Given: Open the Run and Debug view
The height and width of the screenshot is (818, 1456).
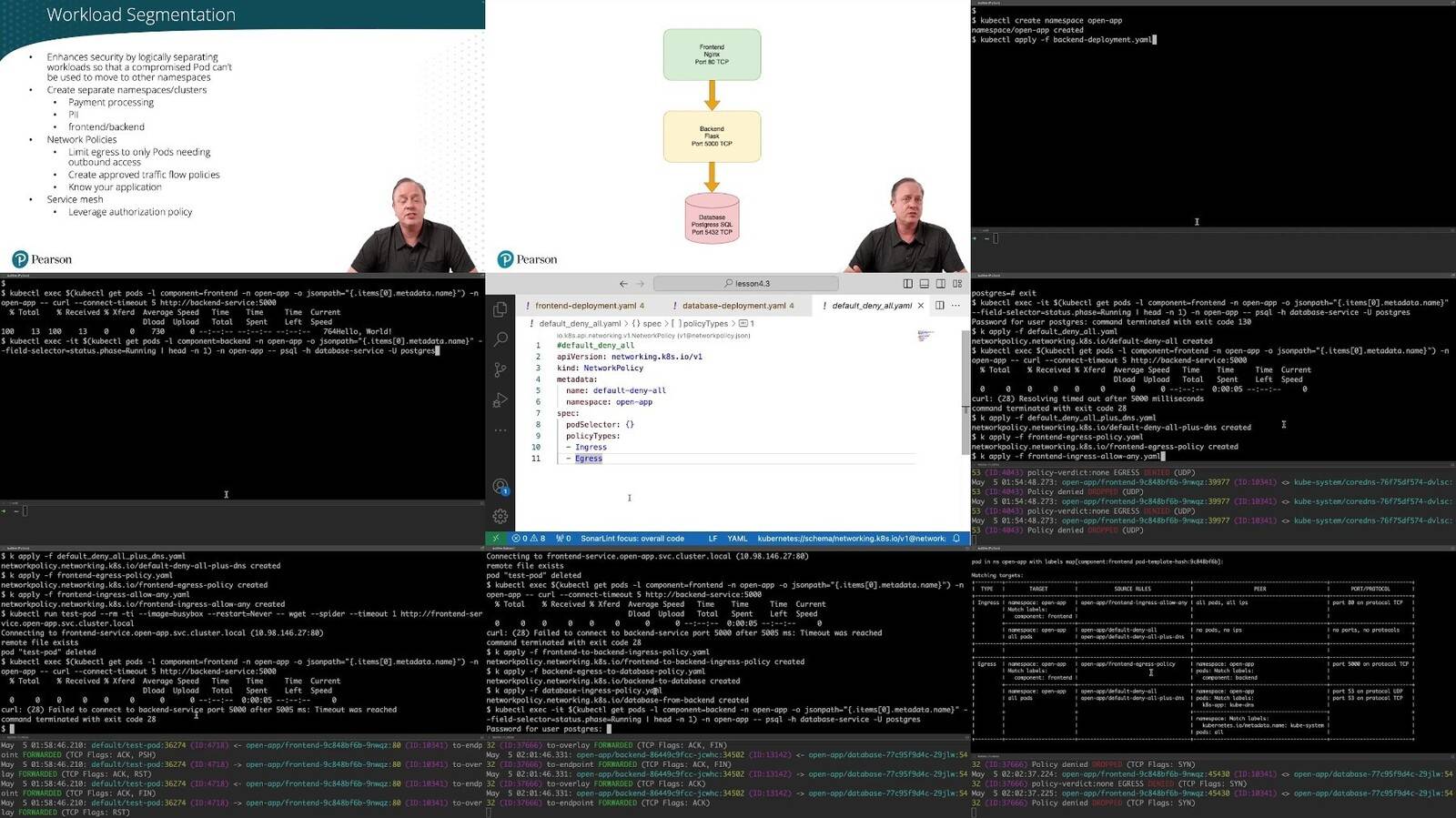Looking at the screenshot, I should [x=500, y=400].
